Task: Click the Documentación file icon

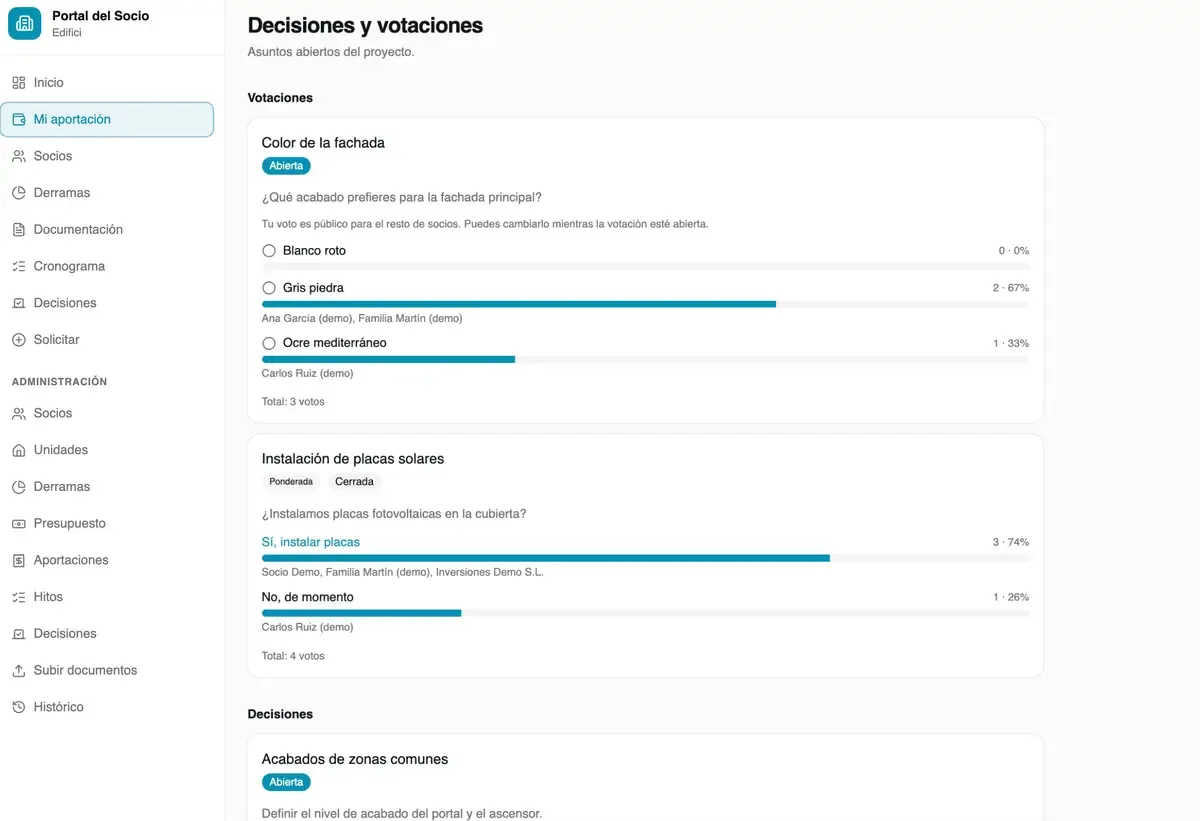Action: [18, 230]
